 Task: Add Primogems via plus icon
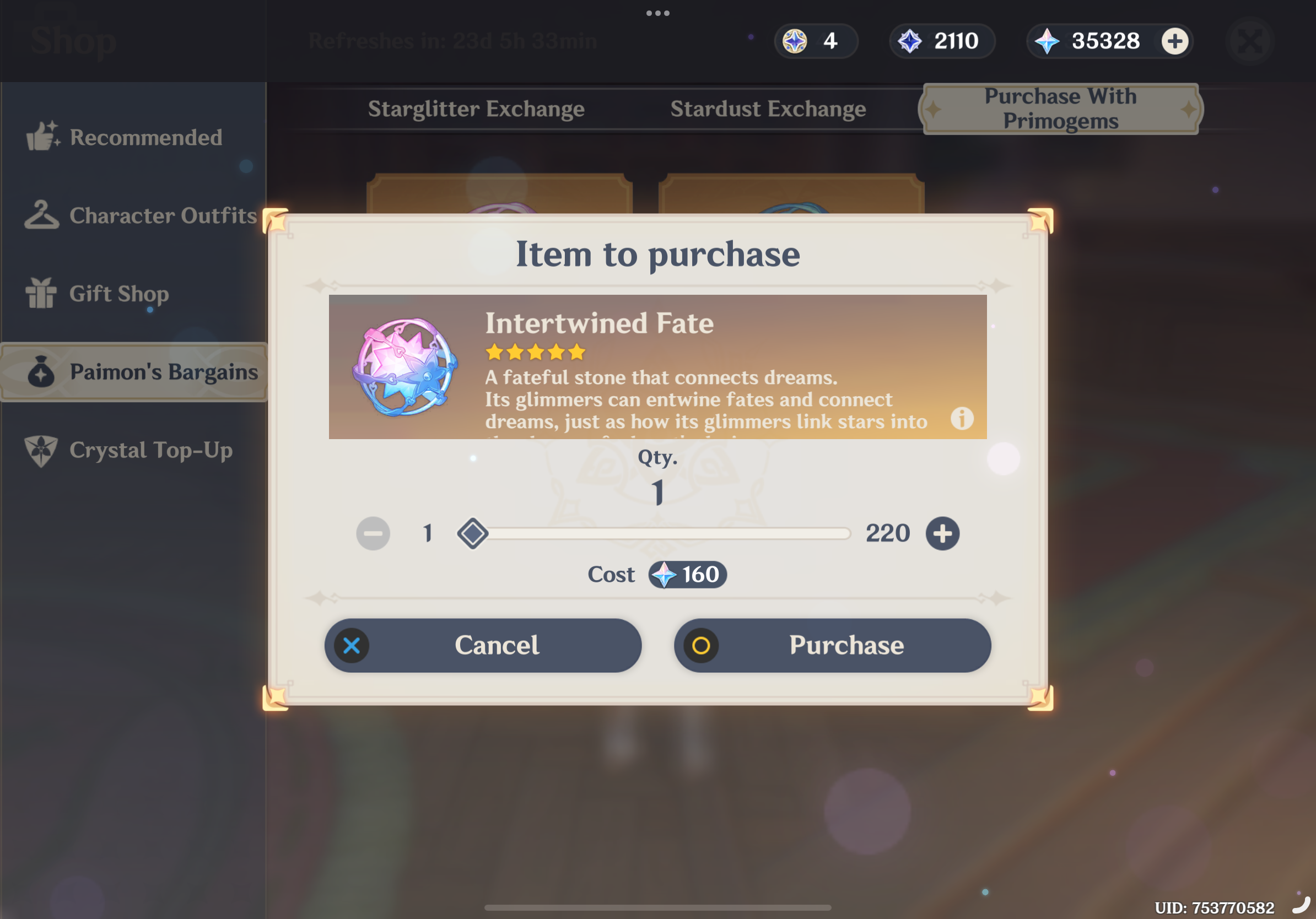click(x=1174, y=41)
